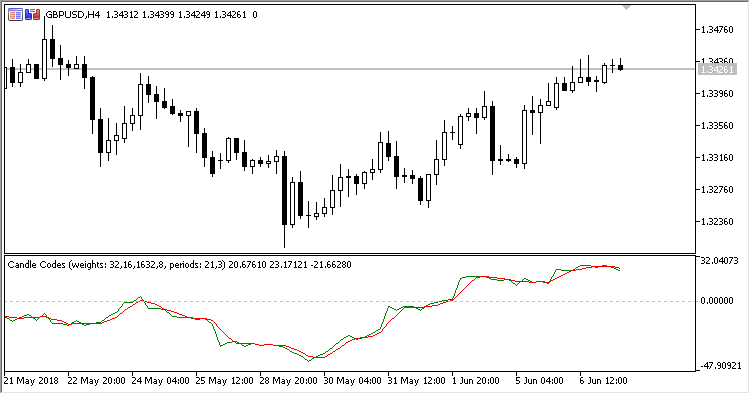Screen dimensions: 750x394
Task: Click the 21 May 2018 date label
Action: pyautogui.click(x=31, y=381)
